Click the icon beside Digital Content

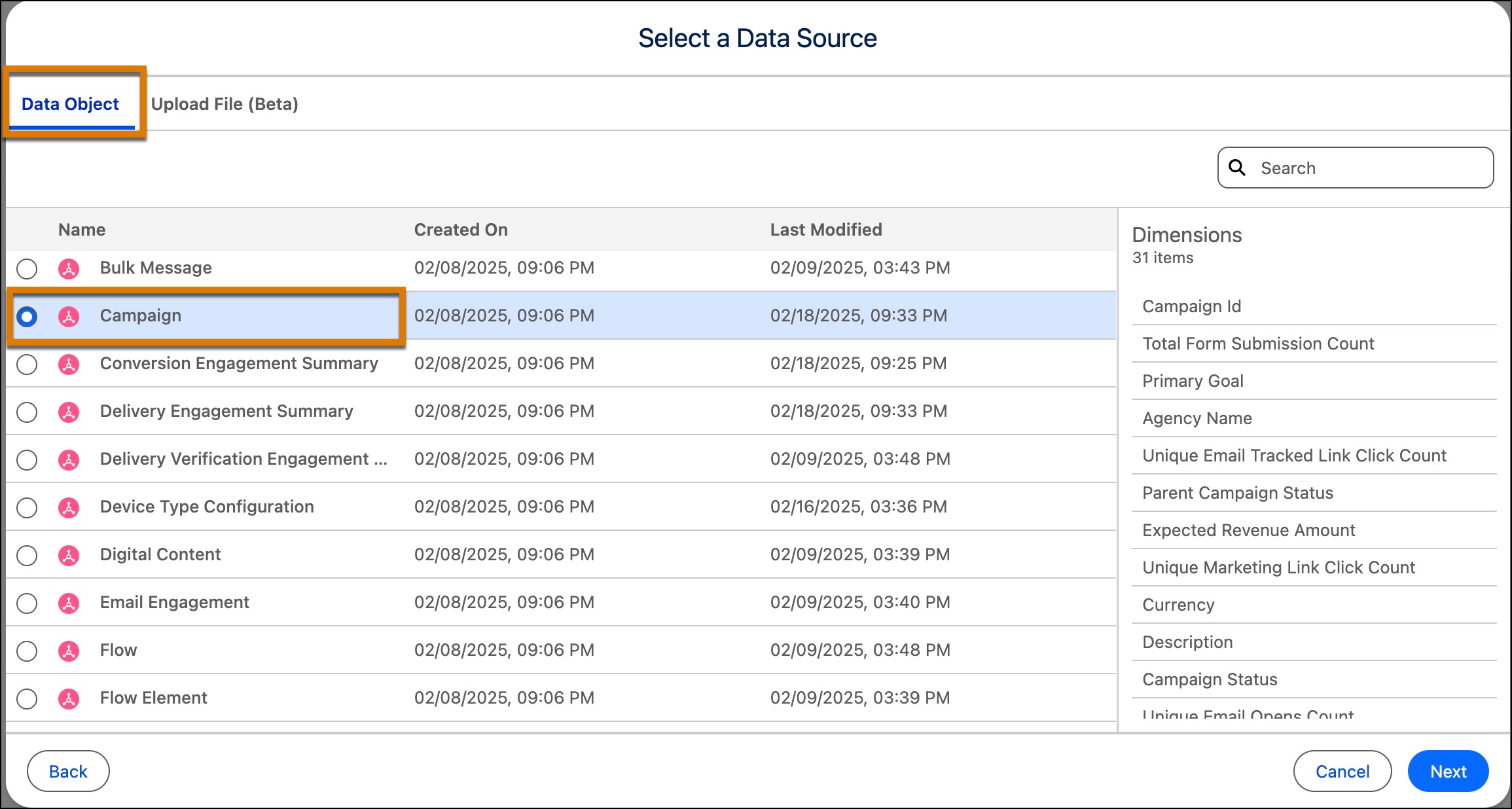click(69, 555)
